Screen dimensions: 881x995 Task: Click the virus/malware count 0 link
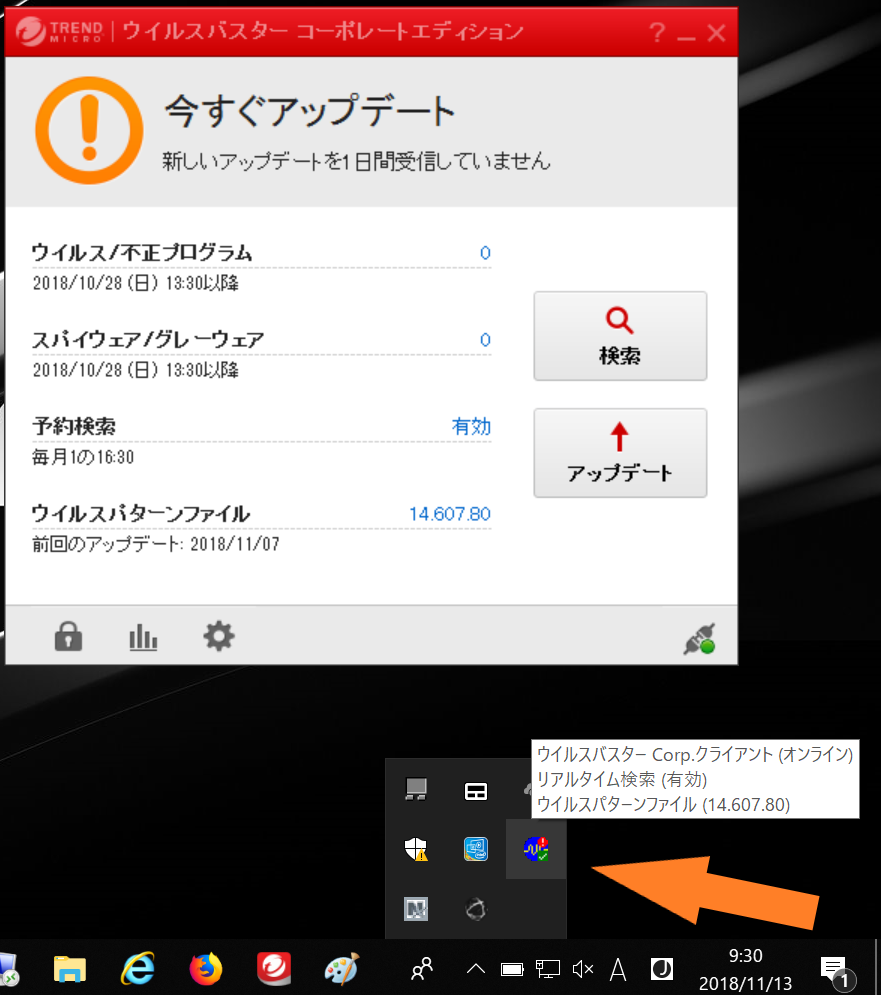pos(485,253)
